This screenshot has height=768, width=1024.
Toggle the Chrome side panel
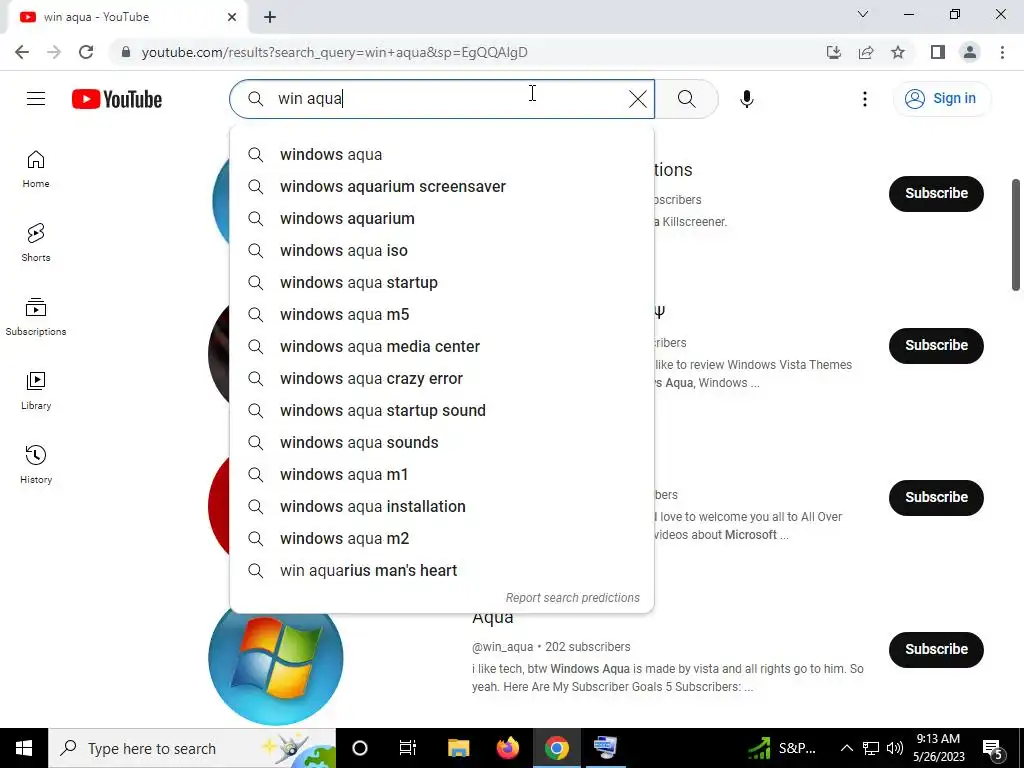tap(938, 52)
